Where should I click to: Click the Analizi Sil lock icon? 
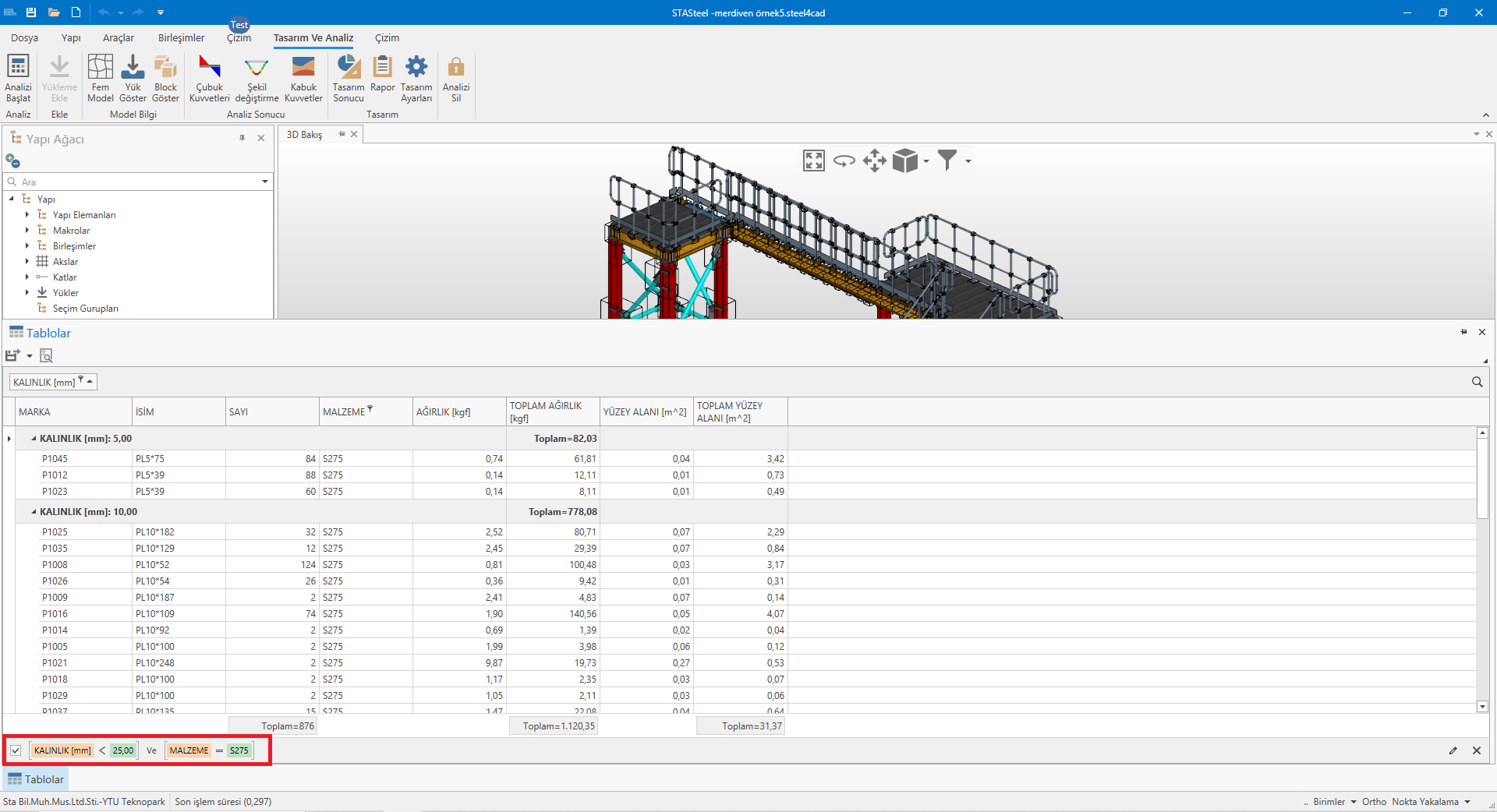pyautogui.click(x=456, y=77)
